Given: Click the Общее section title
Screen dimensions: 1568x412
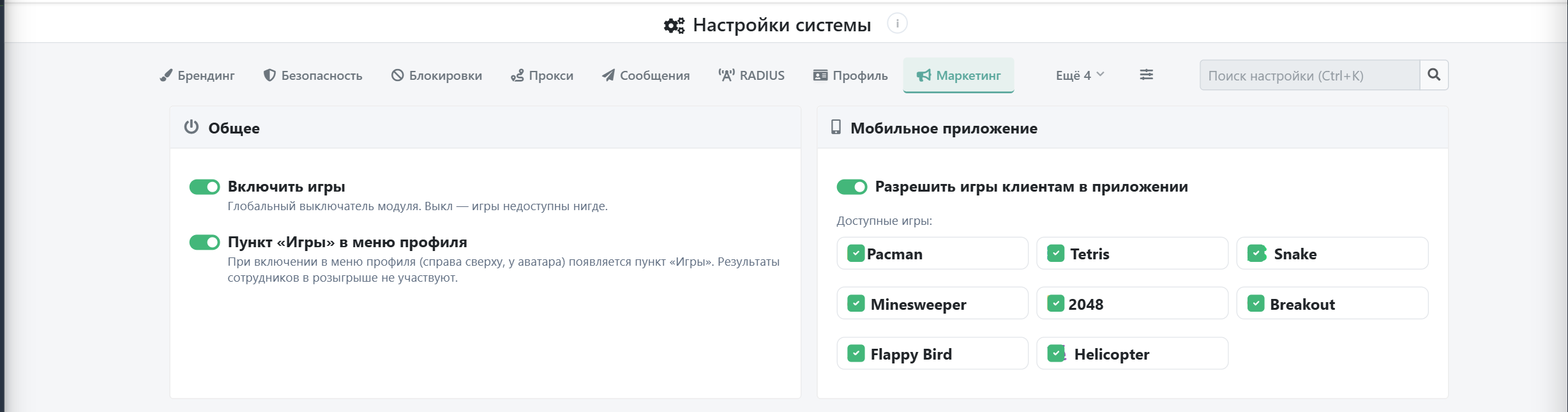Looking at the screenshot, I should click(234, 128).
